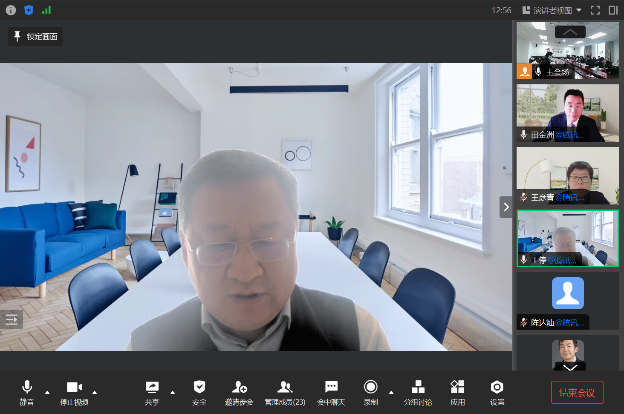Screen dimensions: 624x414
Task: Collapse the participant video sidebar arrow
Action: (x=506, y=207)
